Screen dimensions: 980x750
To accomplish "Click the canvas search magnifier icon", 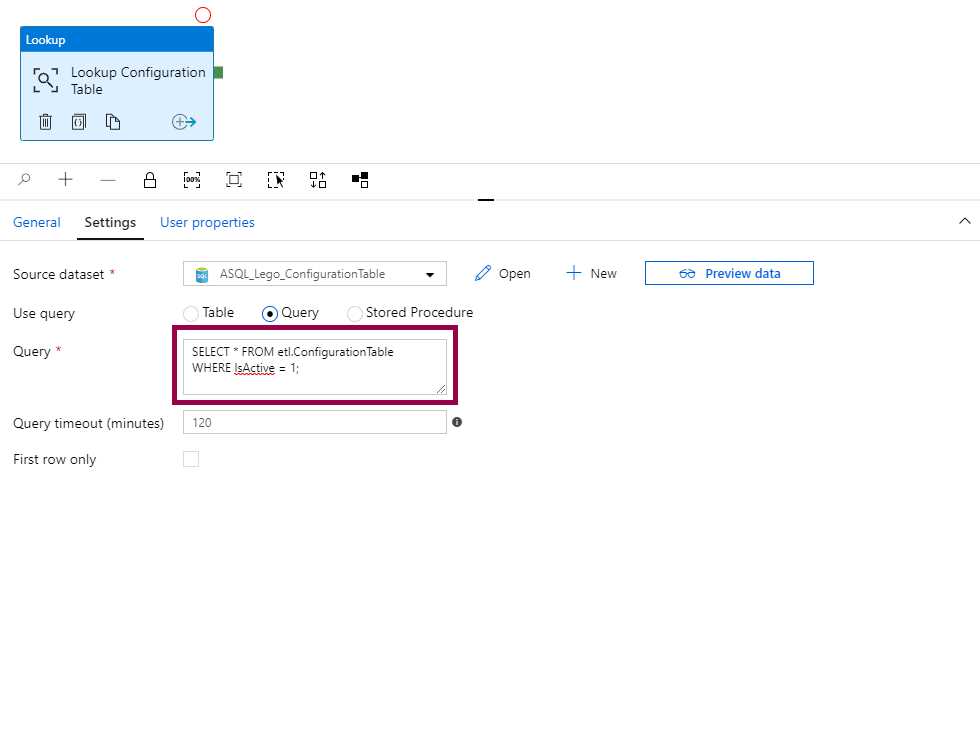I will 25,180.
